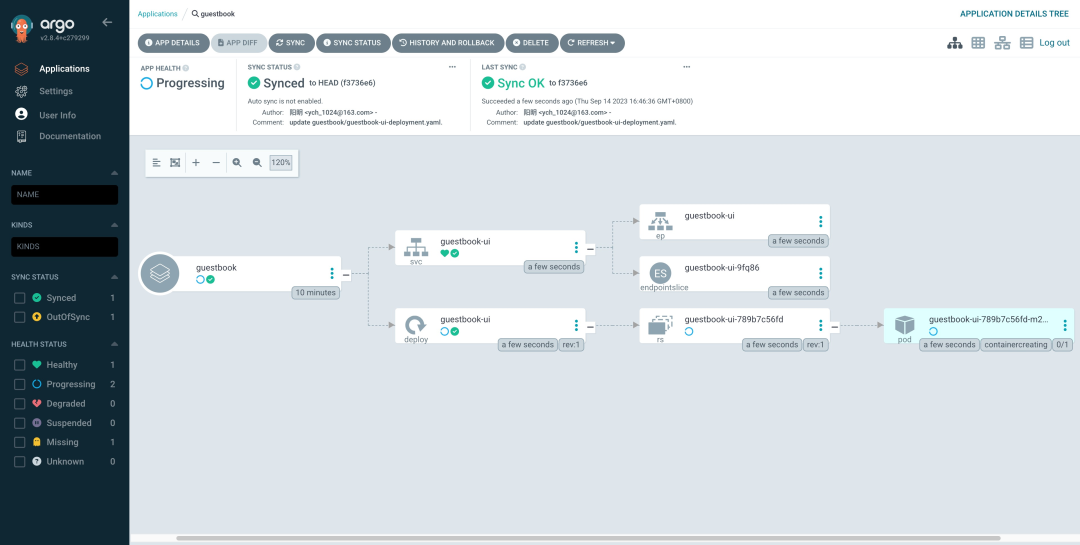This screenshot has height=545, width=1080.
Task: Check the Unknown filter checkbox
Action: tap(19, 462)
